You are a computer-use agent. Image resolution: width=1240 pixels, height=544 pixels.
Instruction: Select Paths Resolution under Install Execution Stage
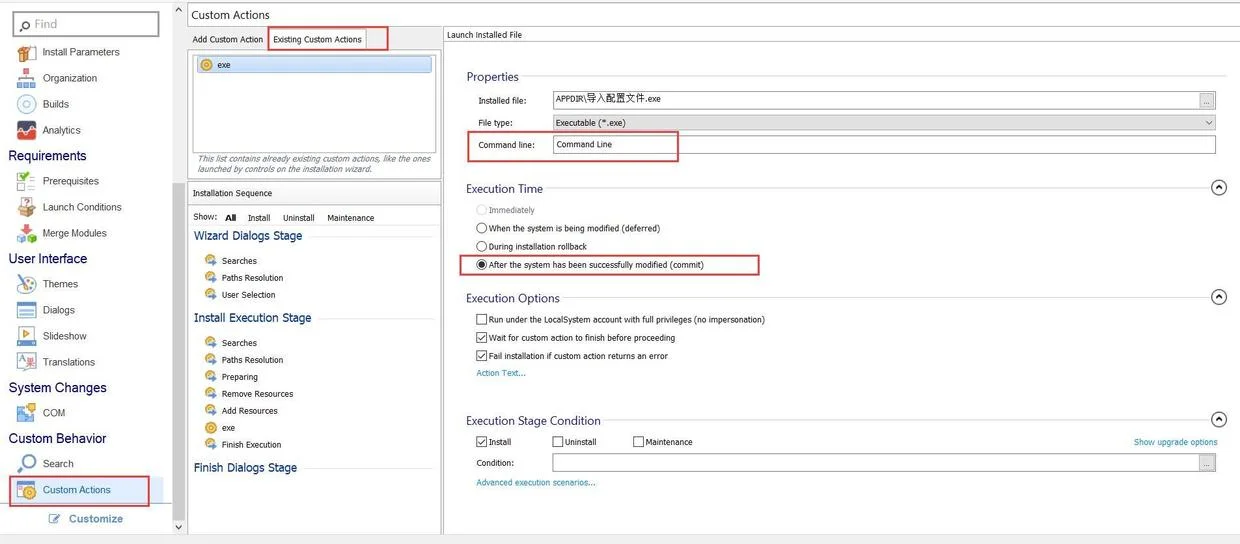point(252,360)
